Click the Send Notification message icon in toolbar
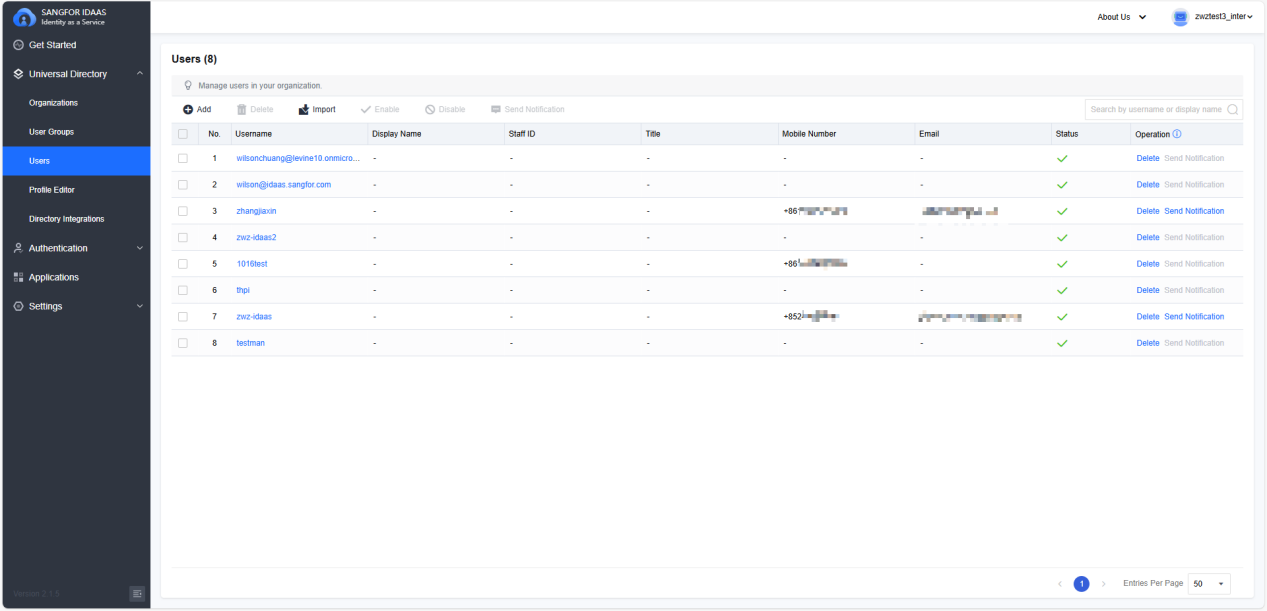The height and width of the screenshot is (611, 1267). pyautogui.click(x=496, y=110)
